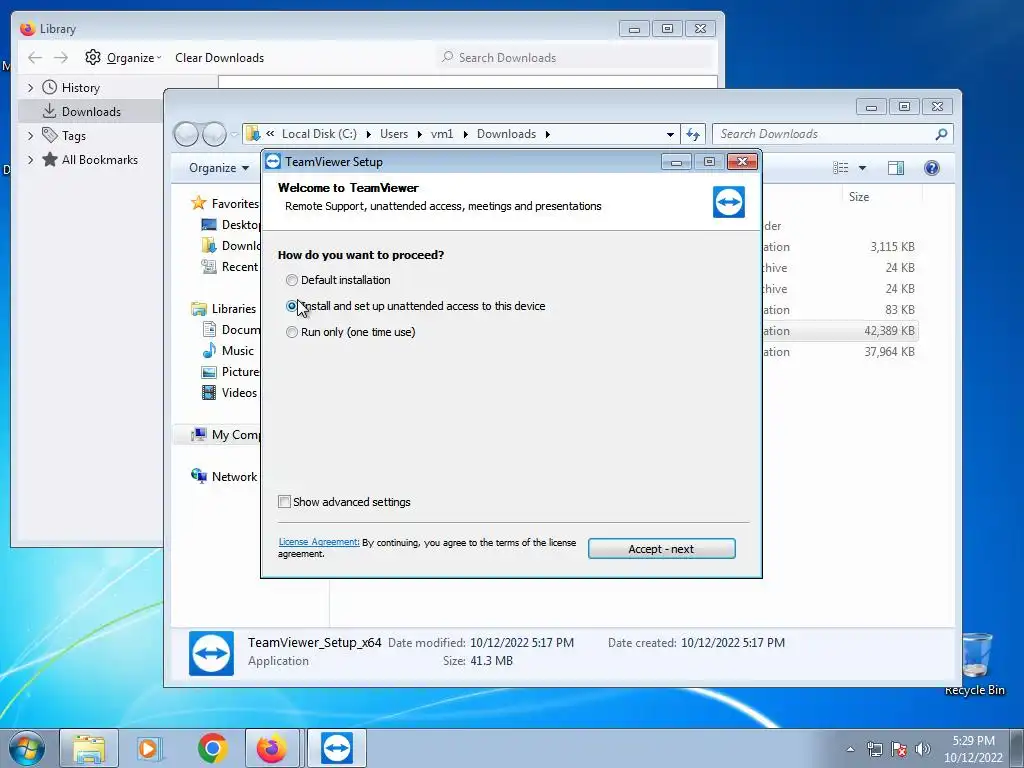Click Explorer forward navigation button
Viewport: 1024px width, 768px height.
(x=214, y=134)
